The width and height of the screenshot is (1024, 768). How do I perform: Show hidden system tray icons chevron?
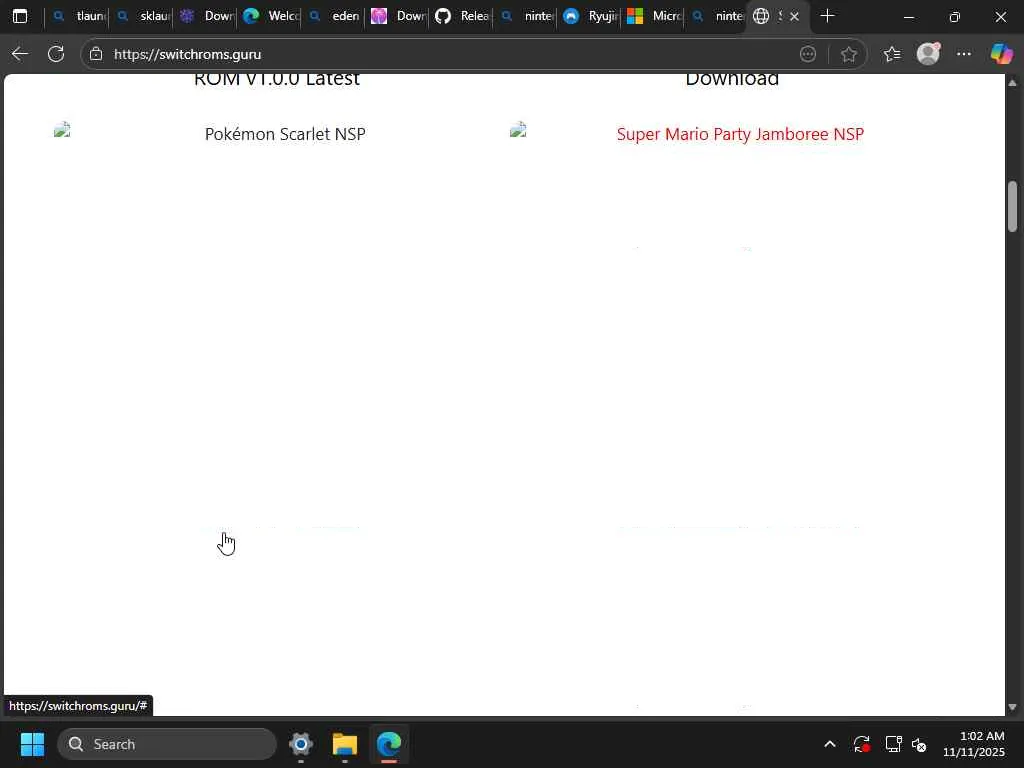[x=829, y=744]
